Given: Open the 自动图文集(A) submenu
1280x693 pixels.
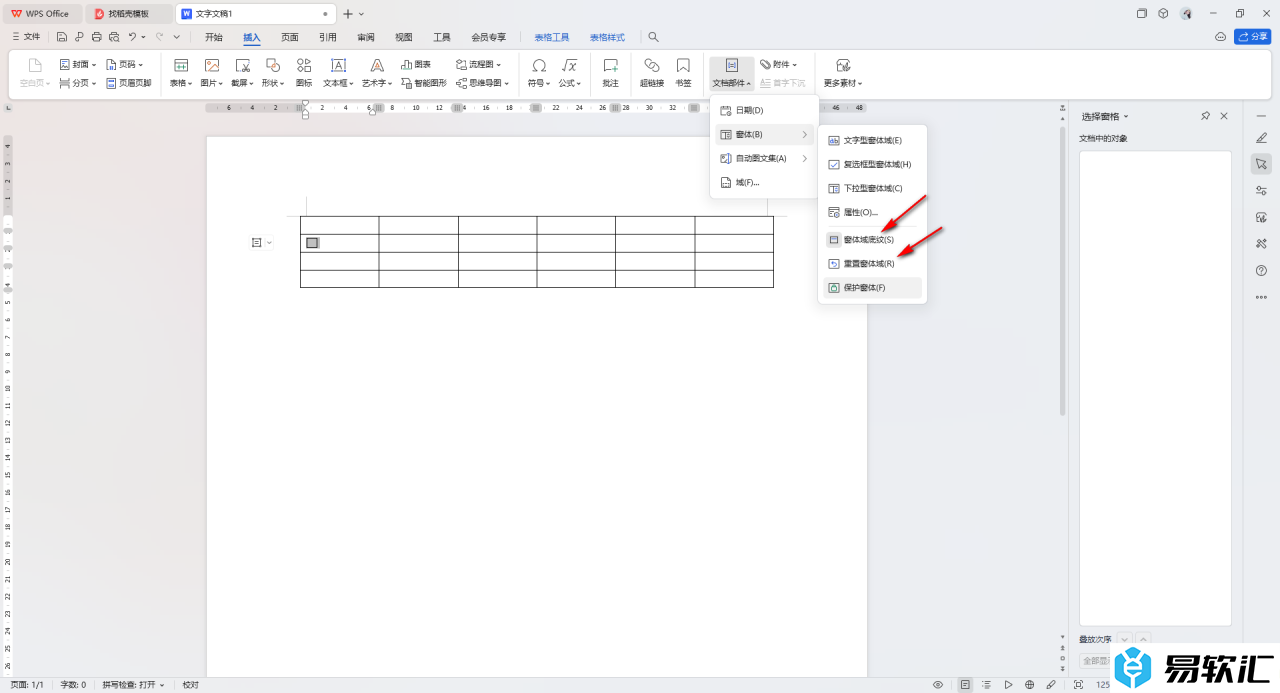Looking at the screenshot, I should pyautogui.click(x=764, y=158).
